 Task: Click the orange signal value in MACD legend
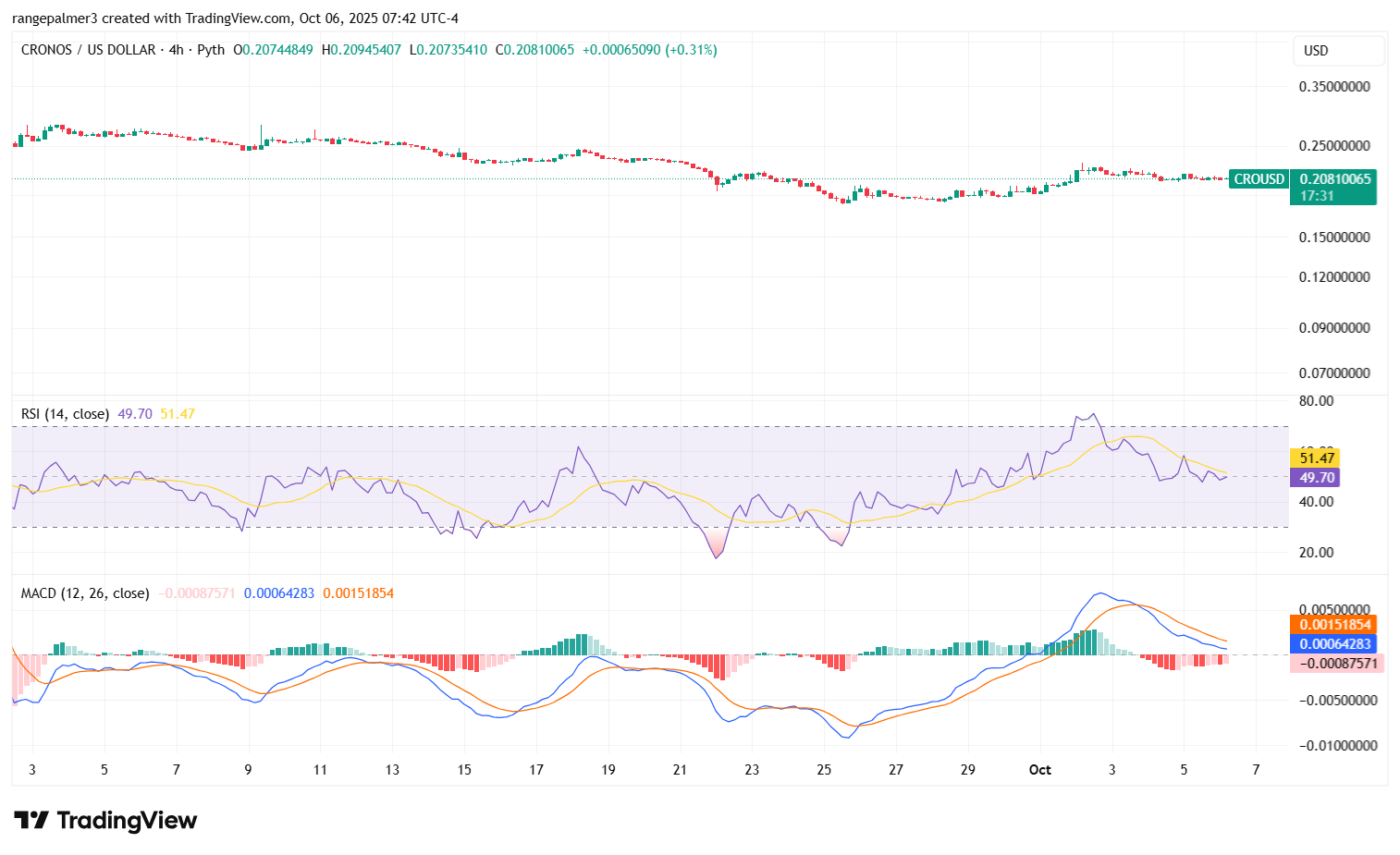(x=358, y=593)
